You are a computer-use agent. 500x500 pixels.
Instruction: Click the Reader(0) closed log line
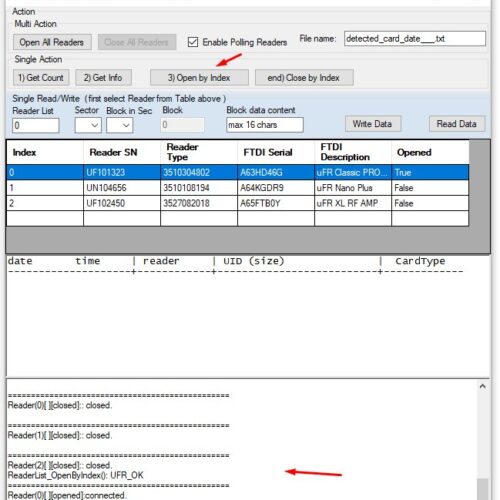click(x=60, y=405)
